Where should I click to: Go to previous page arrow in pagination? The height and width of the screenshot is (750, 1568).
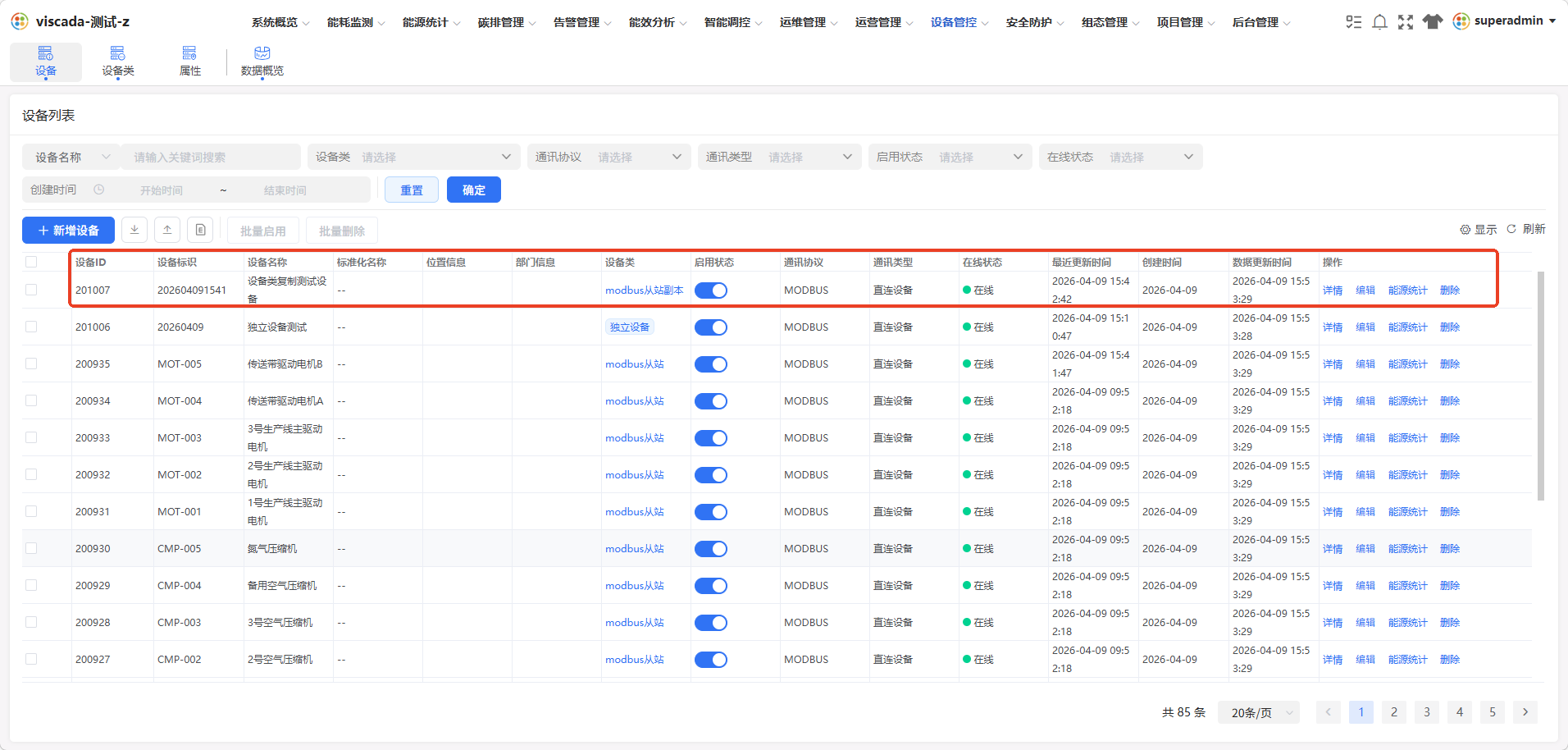(x=1329, y=712)
